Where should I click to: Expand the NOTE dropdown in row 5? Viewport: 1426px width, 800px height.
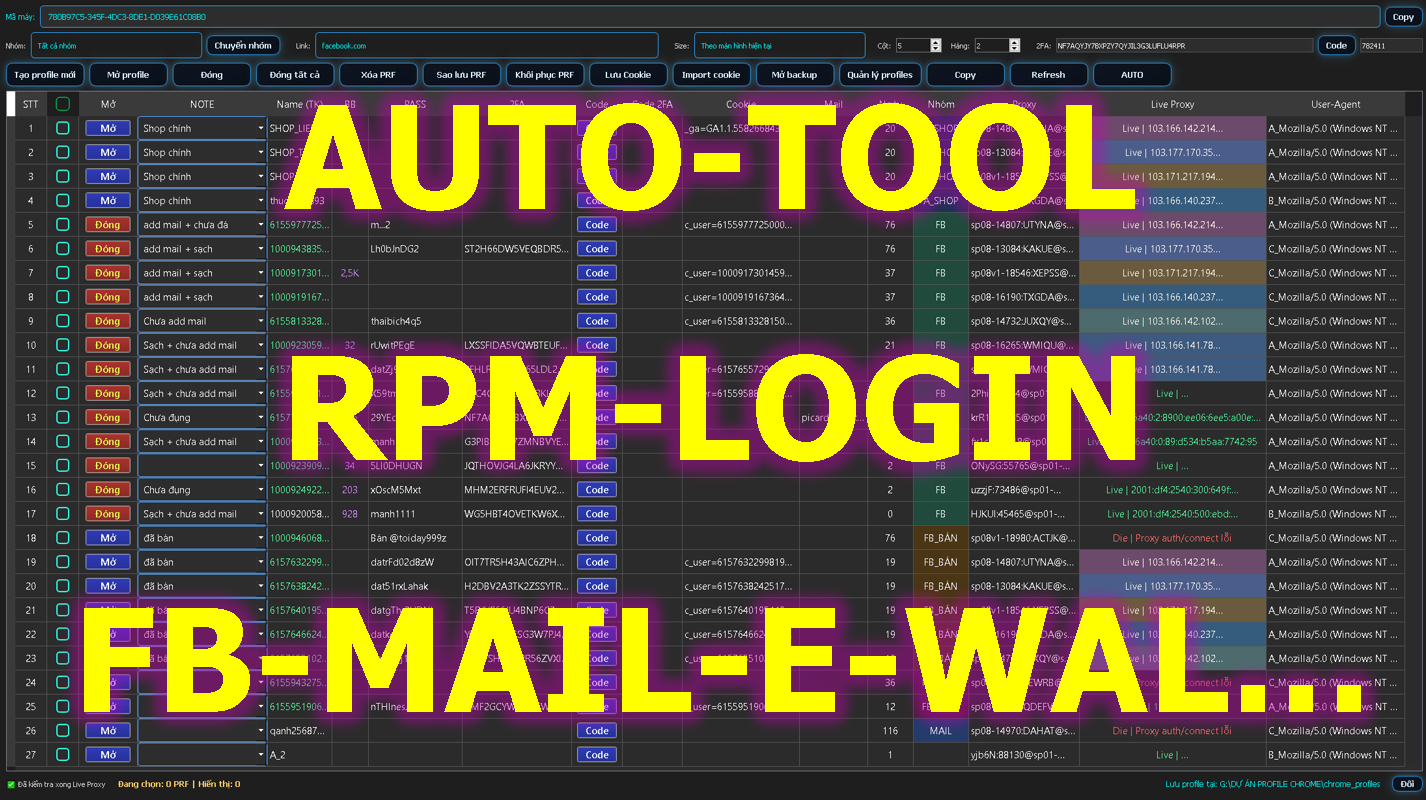(x=202, y=224)
